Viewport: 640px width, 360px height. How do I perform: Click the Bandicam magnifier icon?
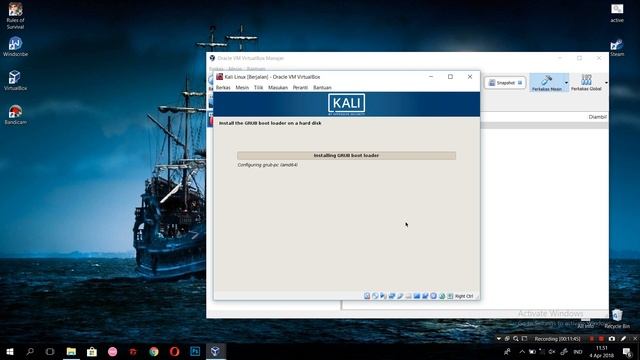point(516,339)
